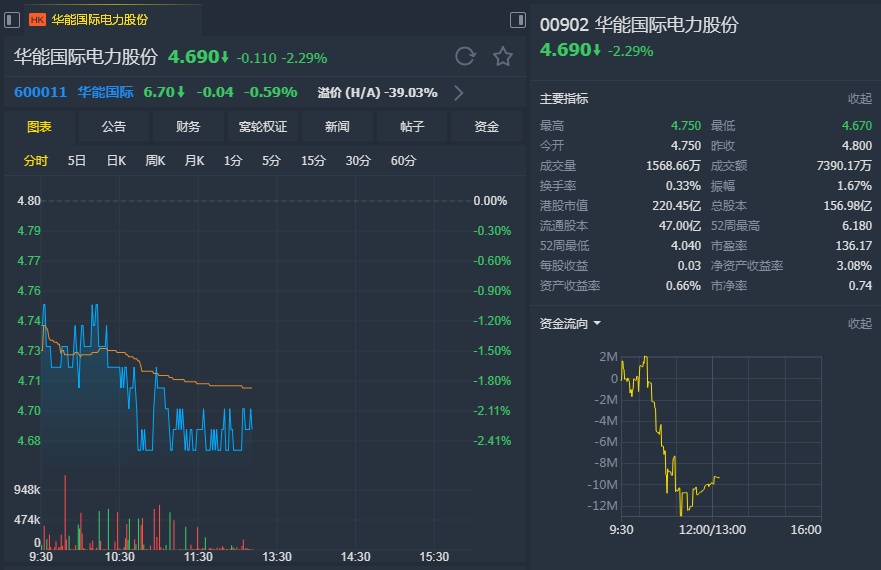Screen dimensions: 881x570
Task: Click the -2.41% axis label
Action: click(x=492, y=441)
